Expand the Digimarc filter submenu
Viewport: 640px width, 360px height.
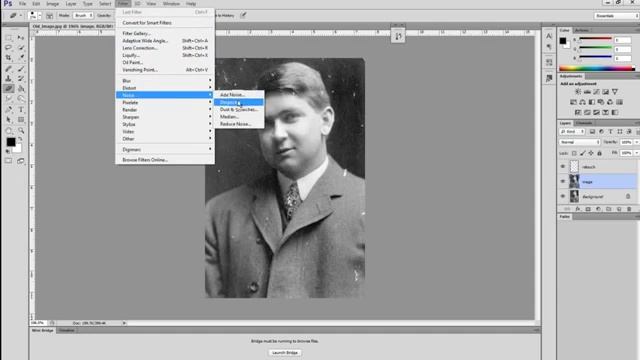coord(165,149)
